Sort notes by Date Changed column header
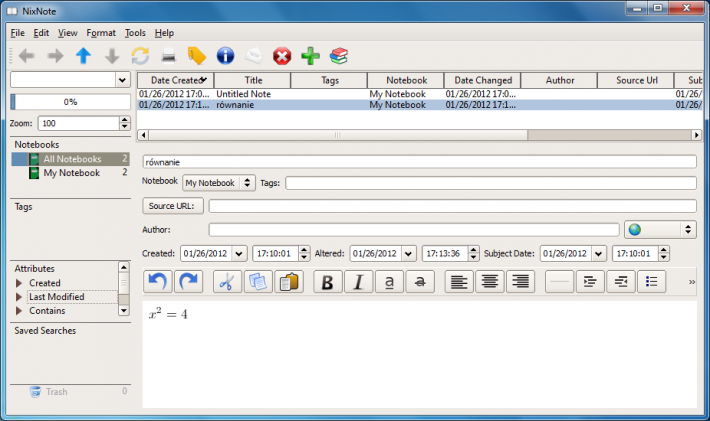The height and width of the screenshot is (421, 710). click(483, 80)
